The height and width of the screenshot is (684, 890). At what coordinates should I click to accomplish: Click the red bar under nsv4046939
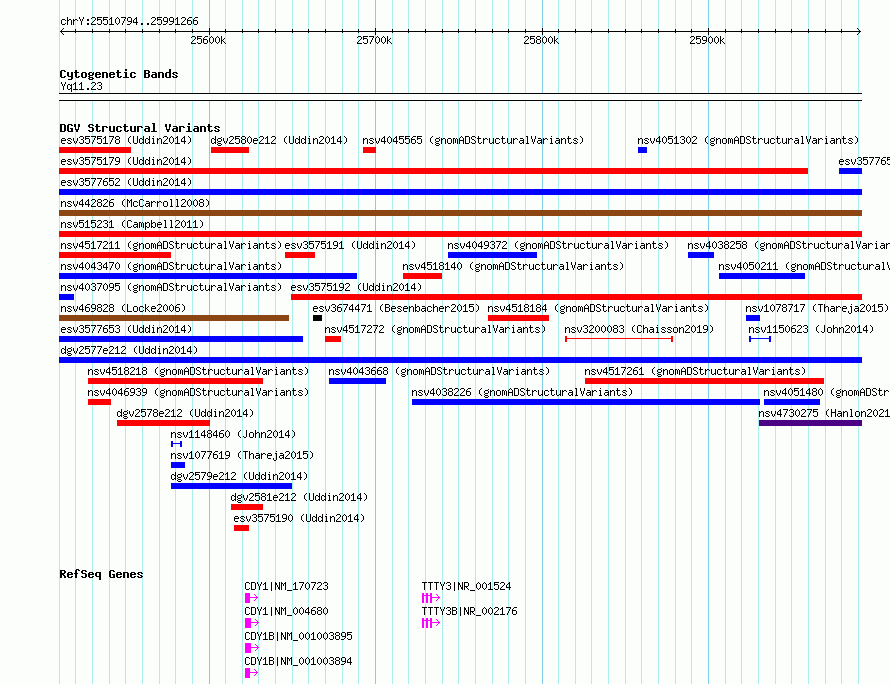pos(99,402)
